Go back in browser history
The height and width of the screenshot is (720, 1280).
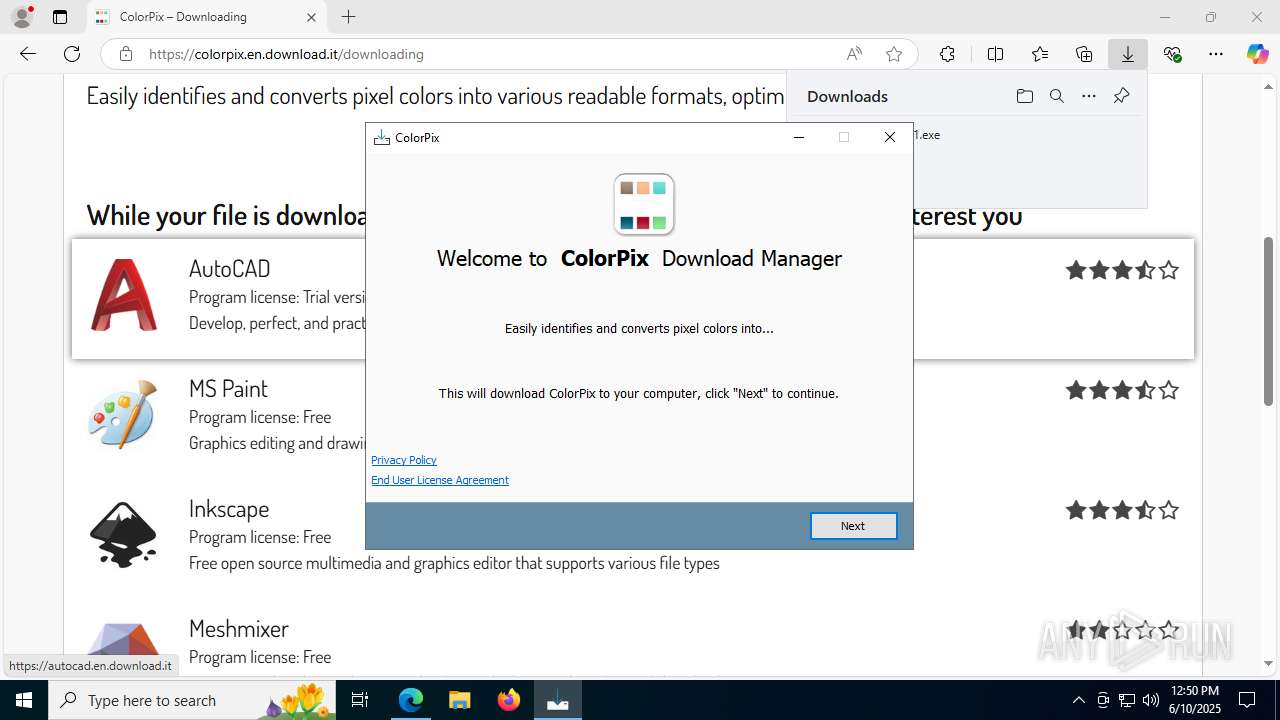point(28,54)
